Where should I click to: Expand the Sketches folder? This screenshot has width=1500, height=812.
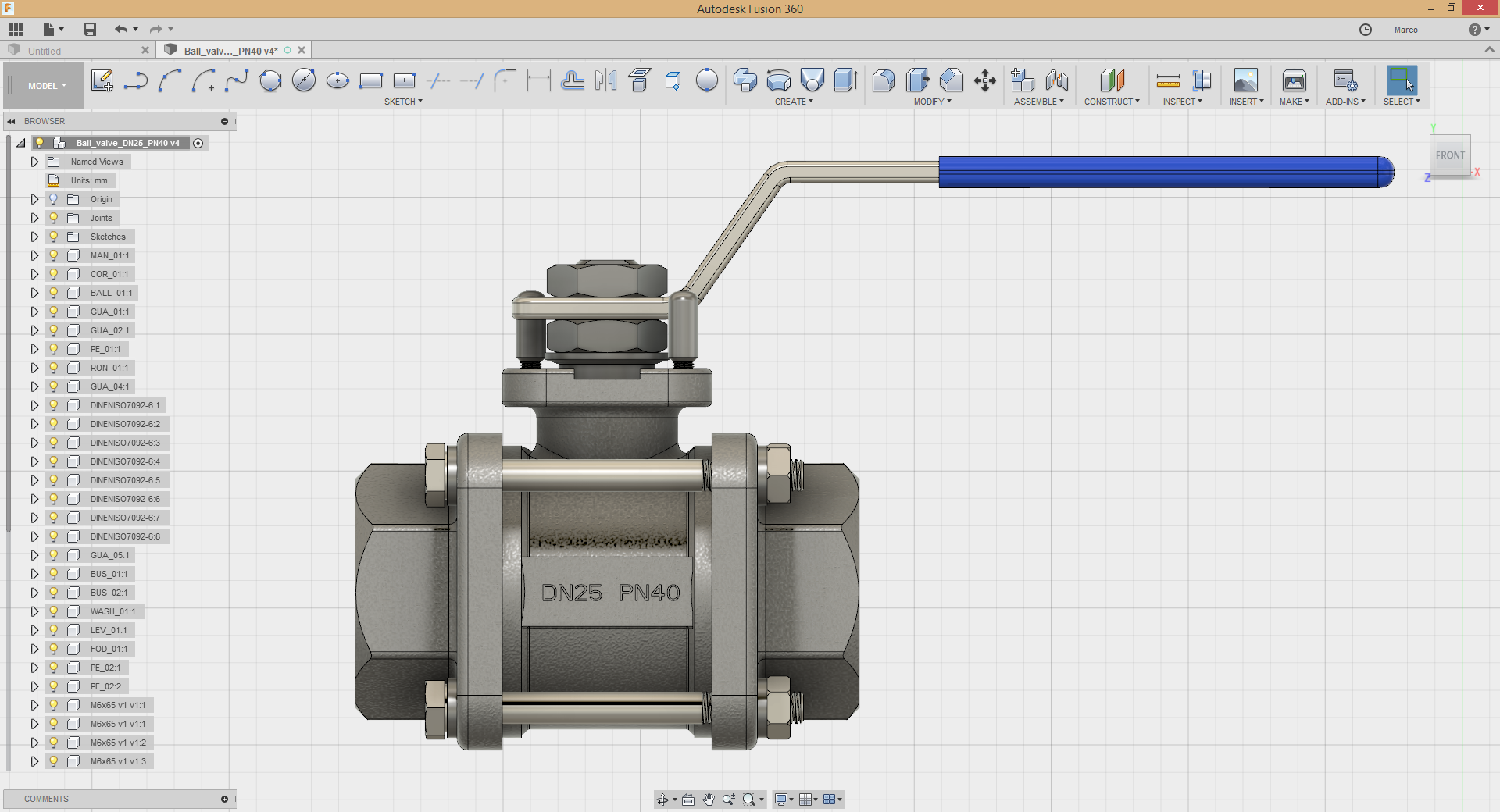[34, 237]
